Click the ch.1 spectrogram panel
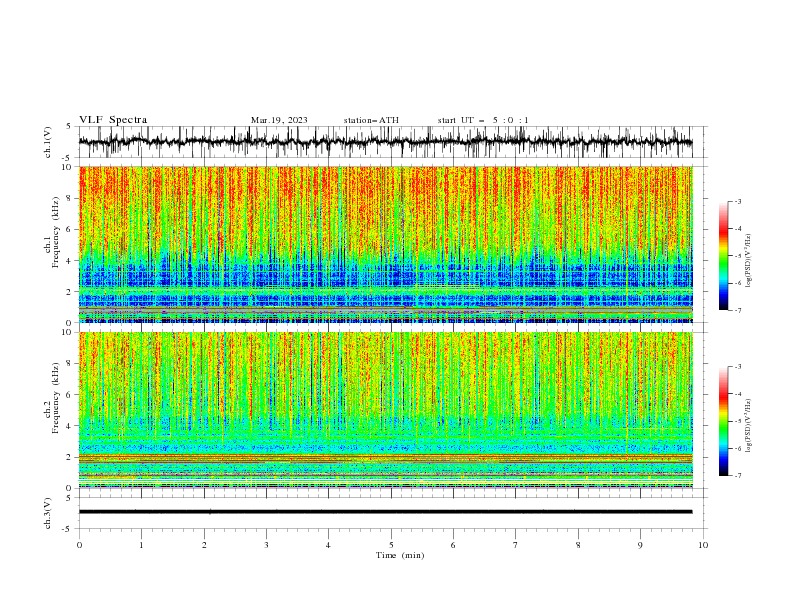This screenshot has width=792, height=612. coord(385,244)
